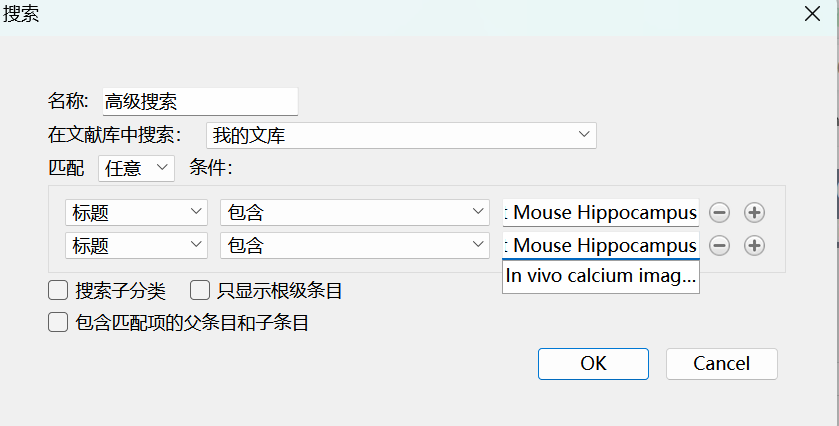Remove the first search condition row
Image resolution: width=839 pixels, height=426 pixels.
719,212
